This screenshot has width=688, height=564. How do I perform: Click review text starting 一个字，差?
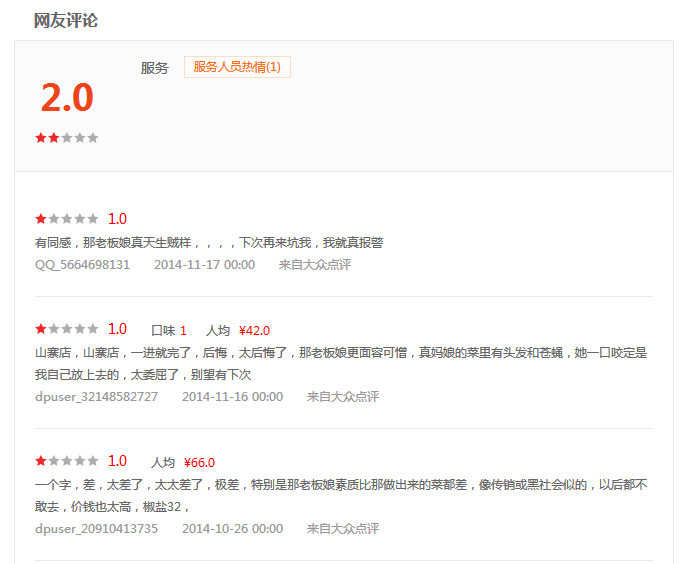tap(341, 496)
